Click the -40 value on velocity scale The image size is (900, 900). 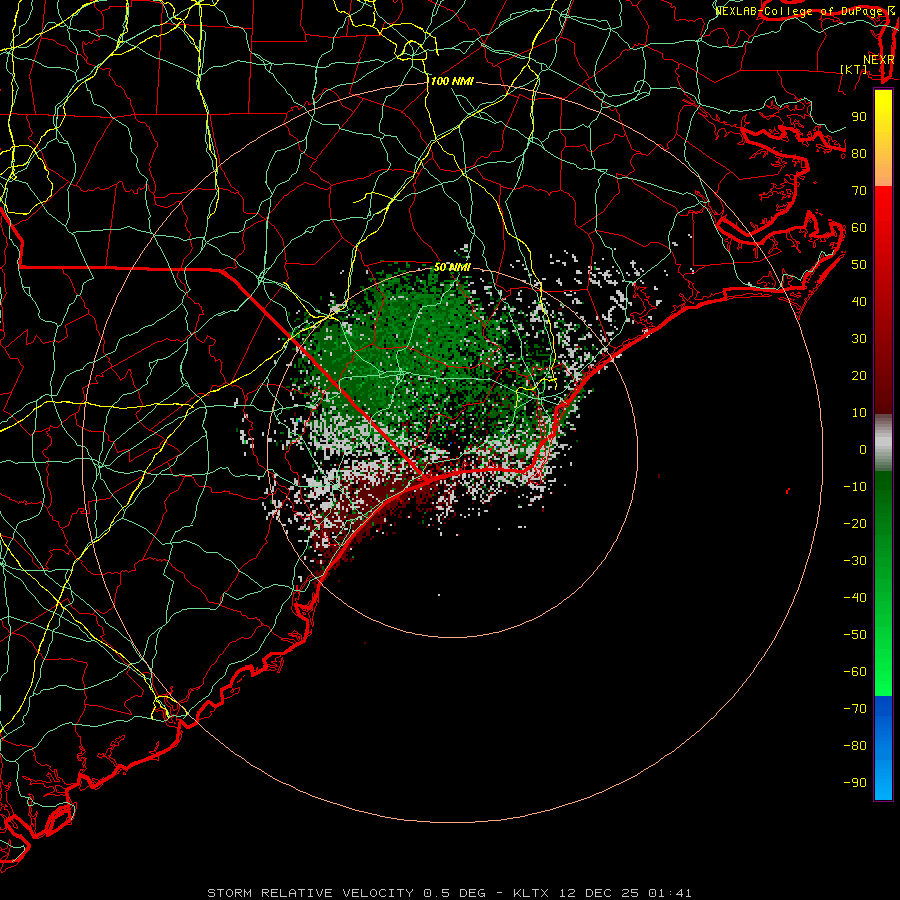855,598
